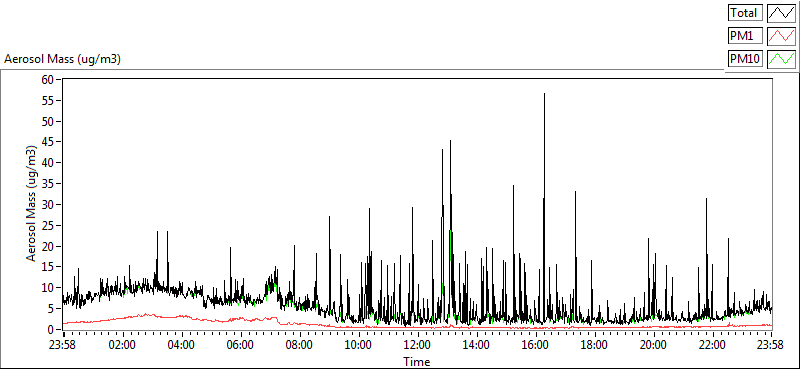
Task: Click the 30 tick label on Y axis
Action: pos(48,205)
